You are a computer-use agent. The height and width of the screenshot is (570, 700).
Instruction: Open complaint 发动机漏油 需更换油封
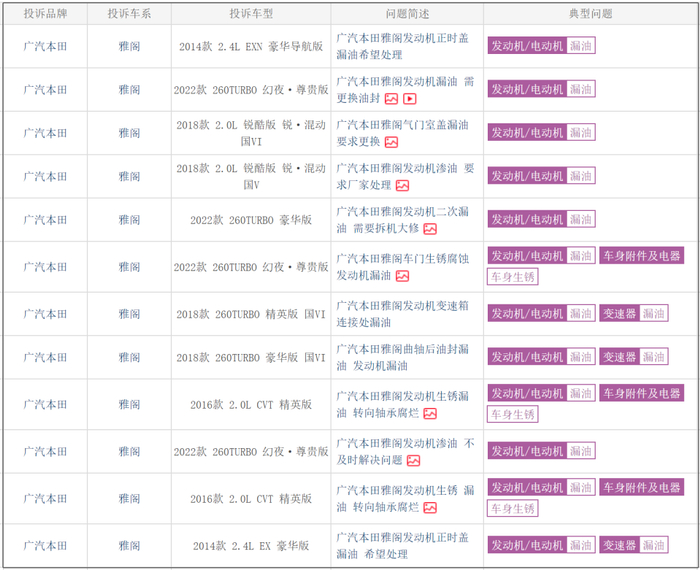(x=405, y=90)
